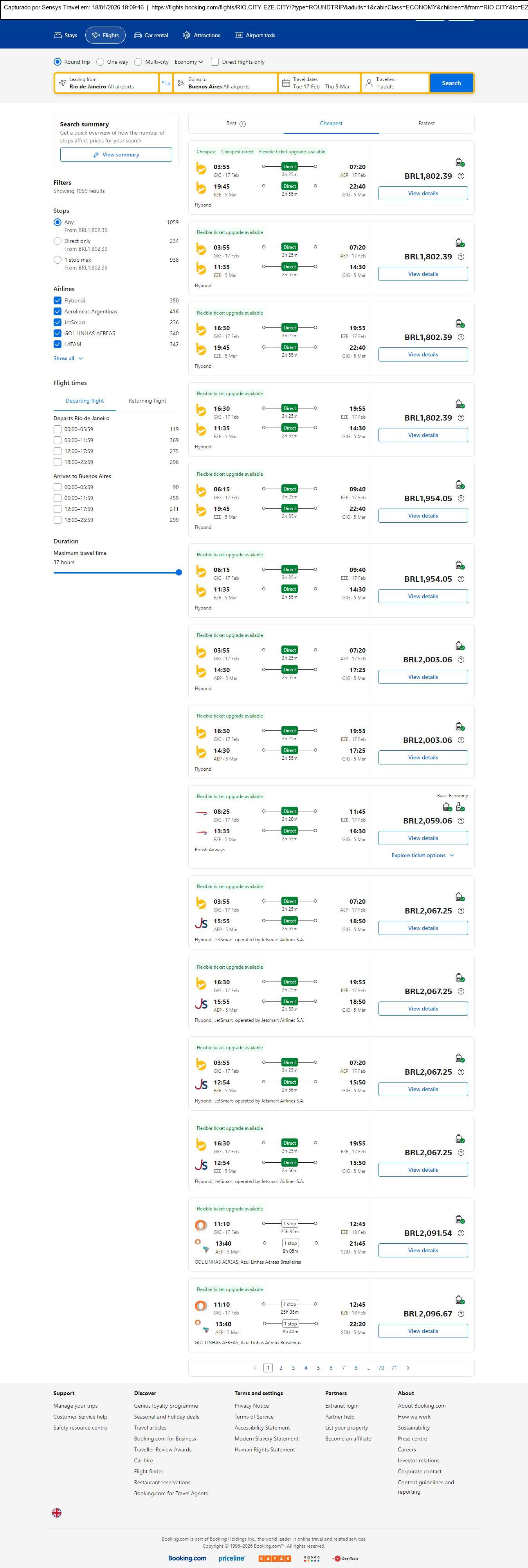Click the calendar icon in the Travel dates field

pos(286,83)
